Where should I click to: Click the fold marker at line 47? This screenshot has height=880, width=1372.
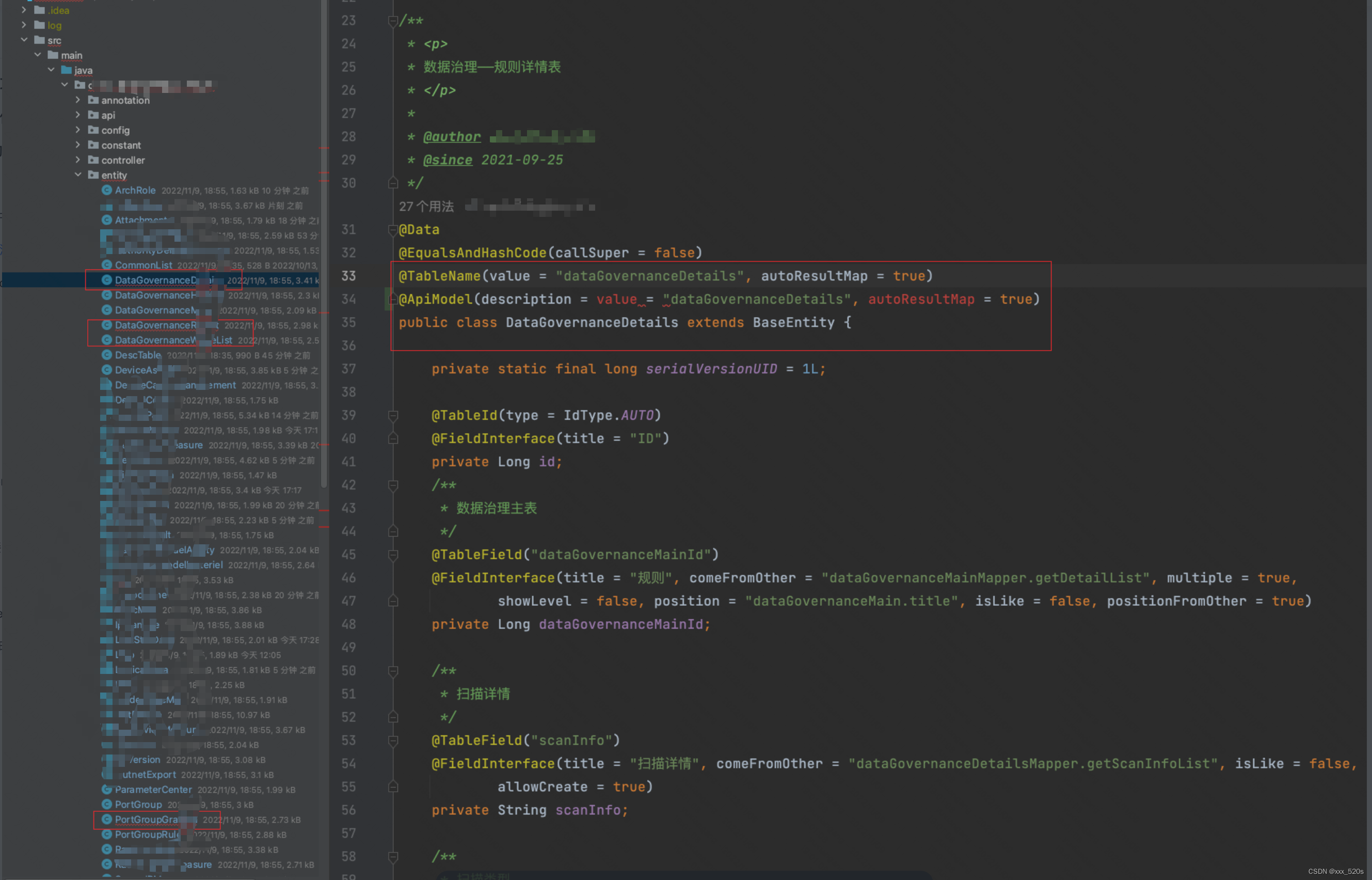(393, 601)
